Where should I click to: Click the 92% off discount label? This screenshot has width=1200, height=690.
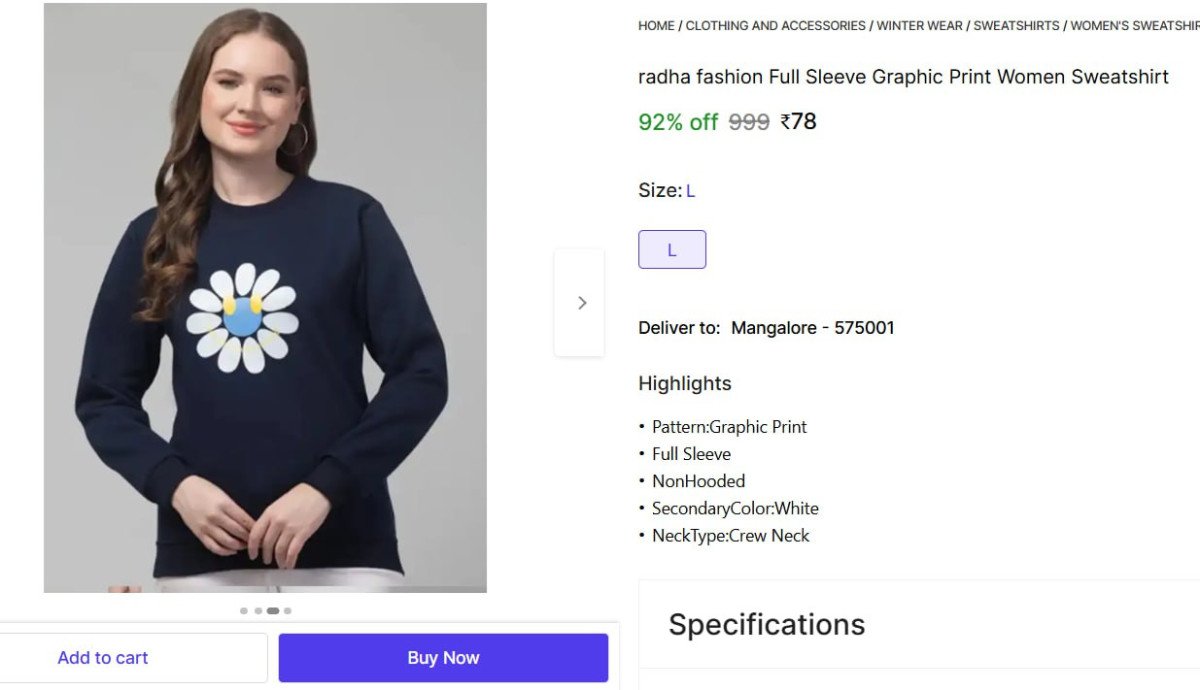pyautogui.click(x=678, y=122)
